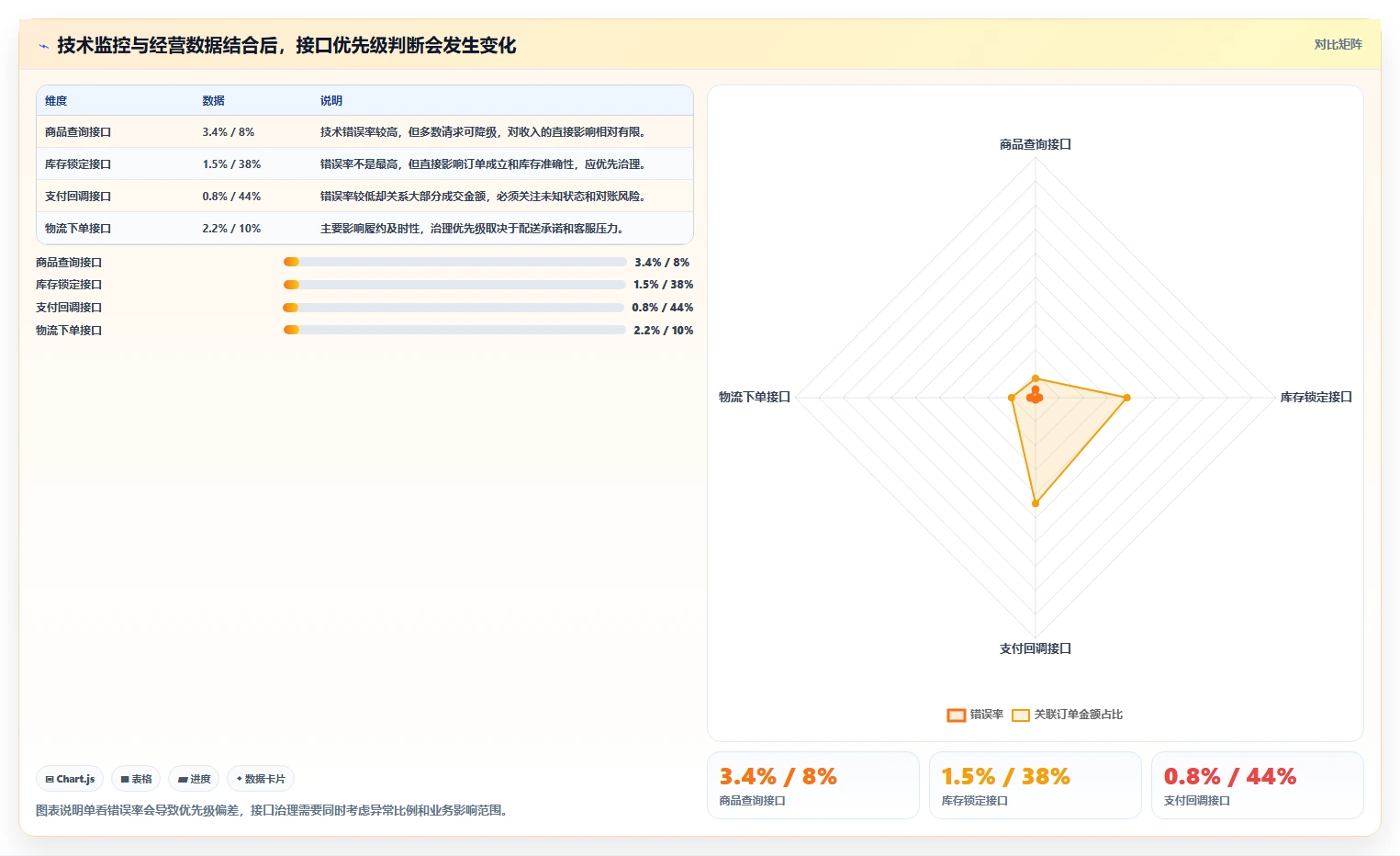Select the 进度 tag chip
1400x856 pixels.
point(194,779)
